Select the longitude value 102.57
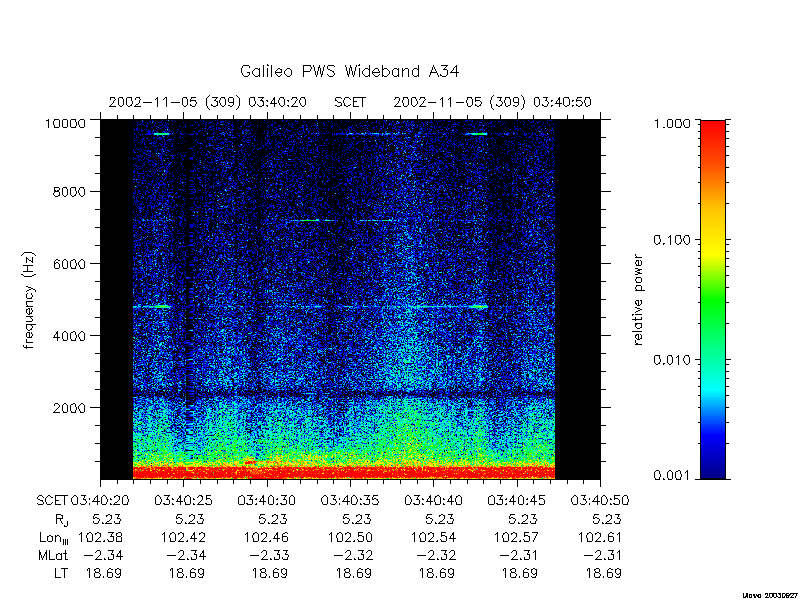This screenshot has width=800, height=600. [x=517, y=537]
